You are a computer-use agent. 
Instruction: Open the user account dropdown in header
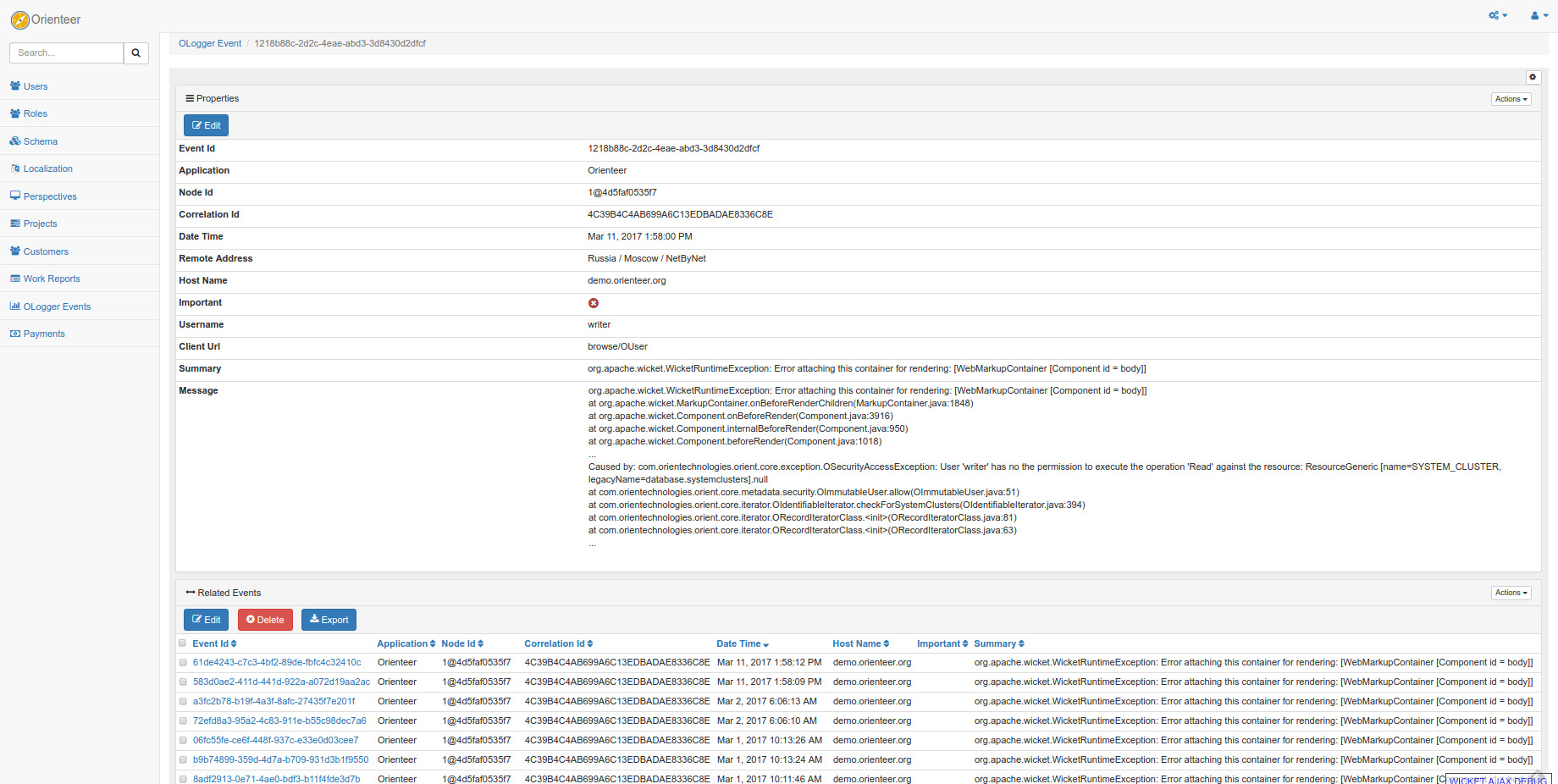coord(1539,15)
